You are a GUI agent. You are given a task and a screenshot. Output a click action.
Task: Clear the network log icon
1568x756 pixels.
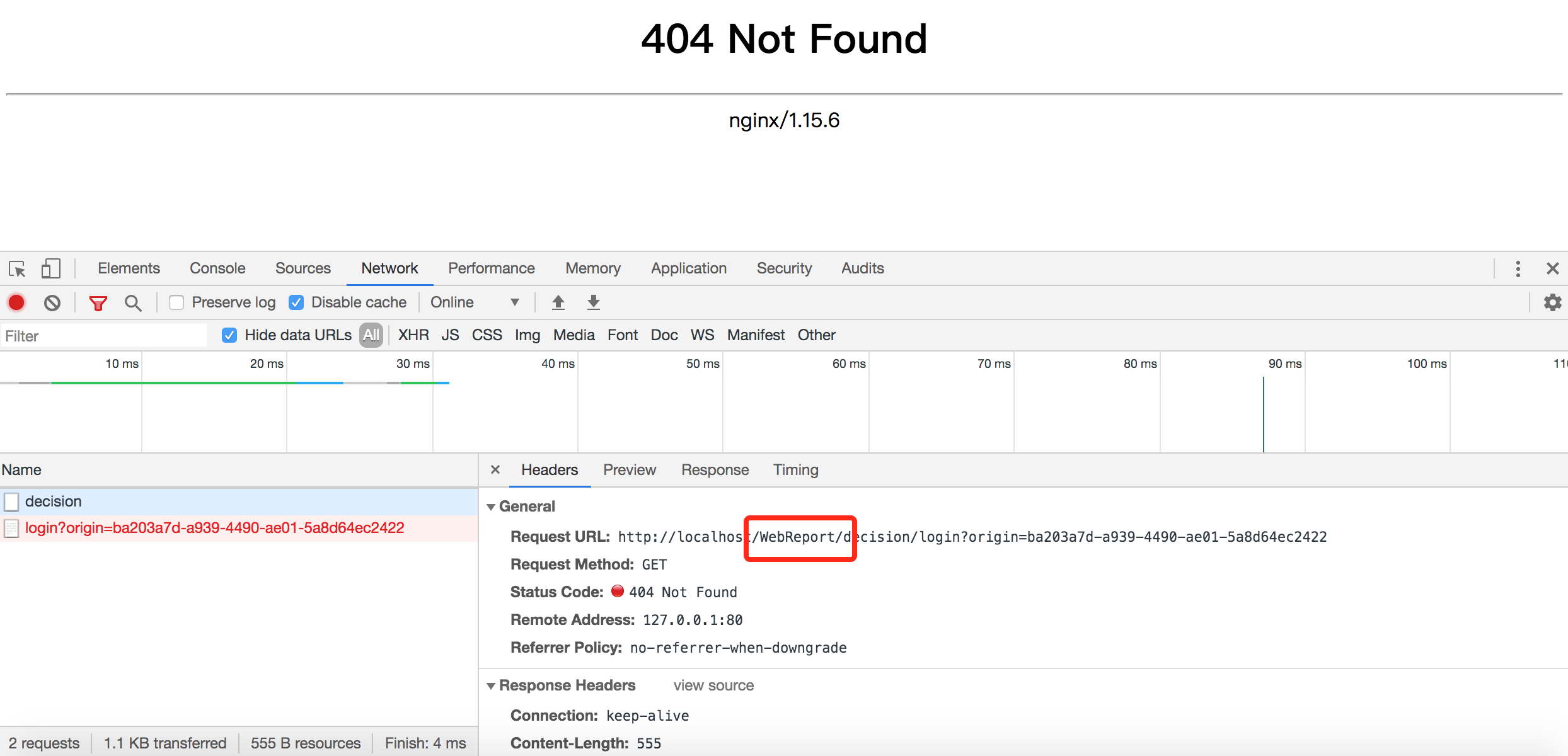point(52,303)
